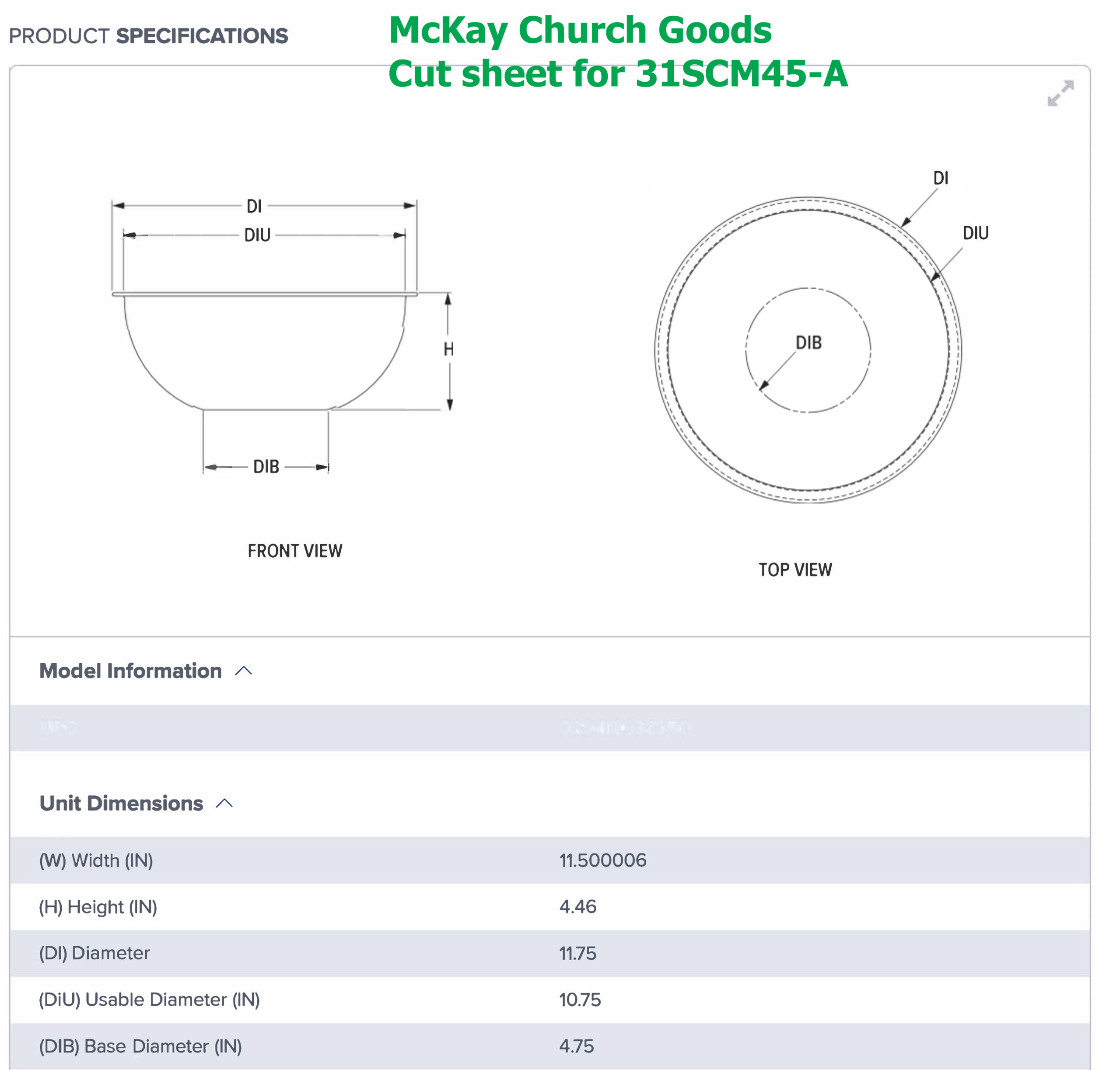The width and height of the screenshot is (1120, 1070).
Task: Select the (W) Width (IN) row label
Action: [96, 860]
